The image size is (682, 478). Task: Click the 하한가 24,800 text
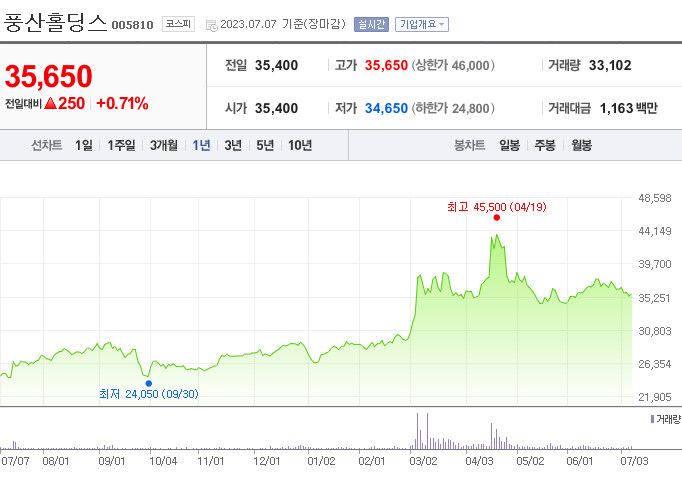click(453, 108)
